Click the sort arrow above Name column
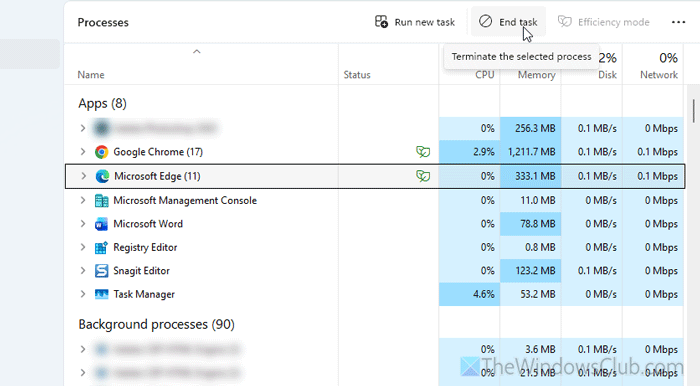700x386 pixels. (196, 52)
